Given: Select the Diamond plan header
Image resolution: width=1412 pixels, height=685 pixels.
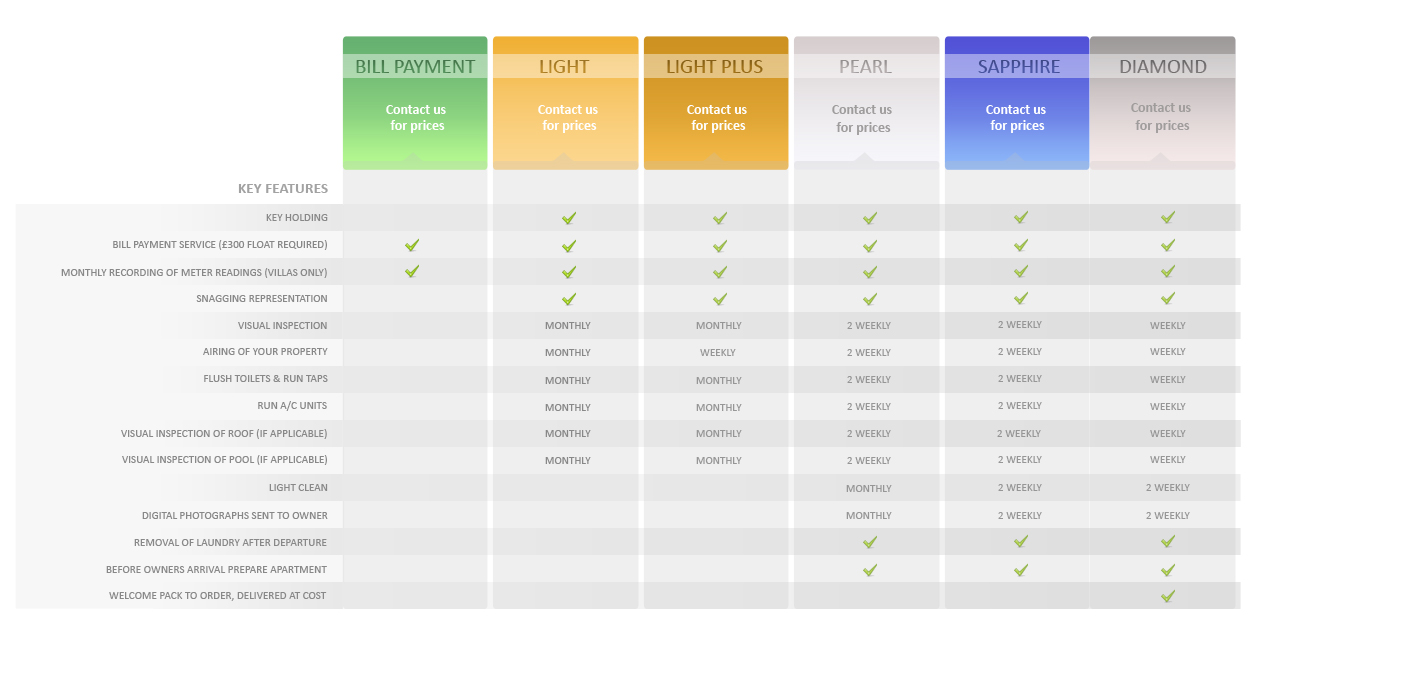Looking at the screenshot, I should click(x=1162, y=67).
